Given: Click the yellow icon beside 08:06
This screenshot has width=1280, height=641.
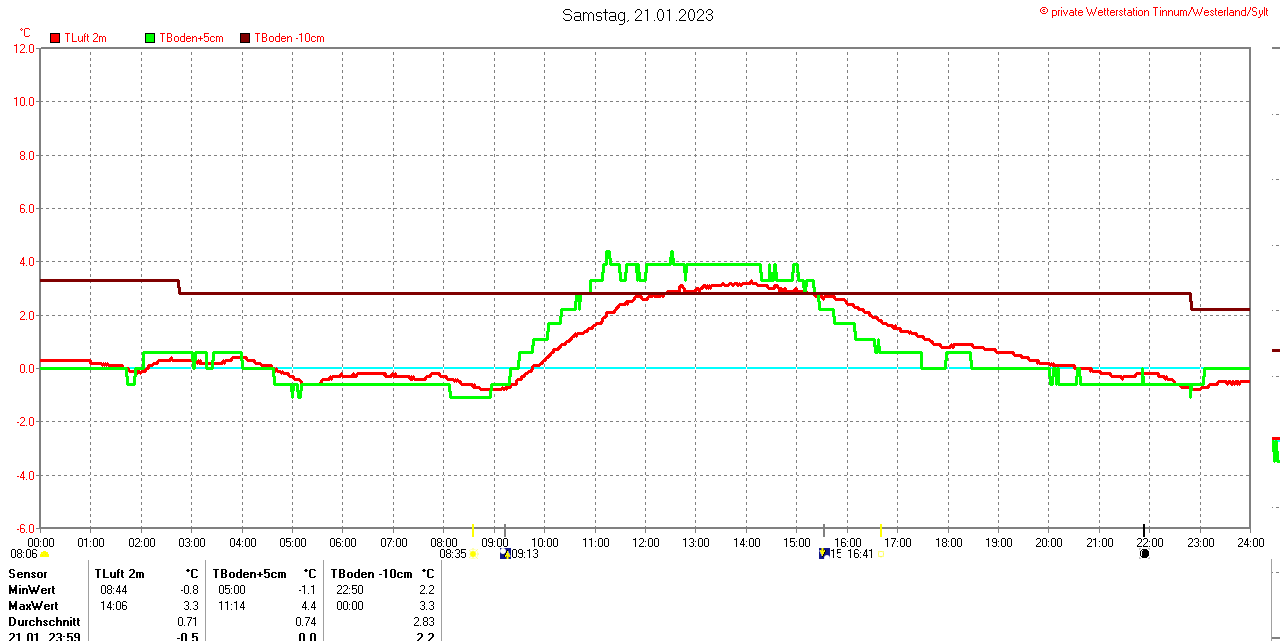Looking at the screenshot, I should (45, 553).
